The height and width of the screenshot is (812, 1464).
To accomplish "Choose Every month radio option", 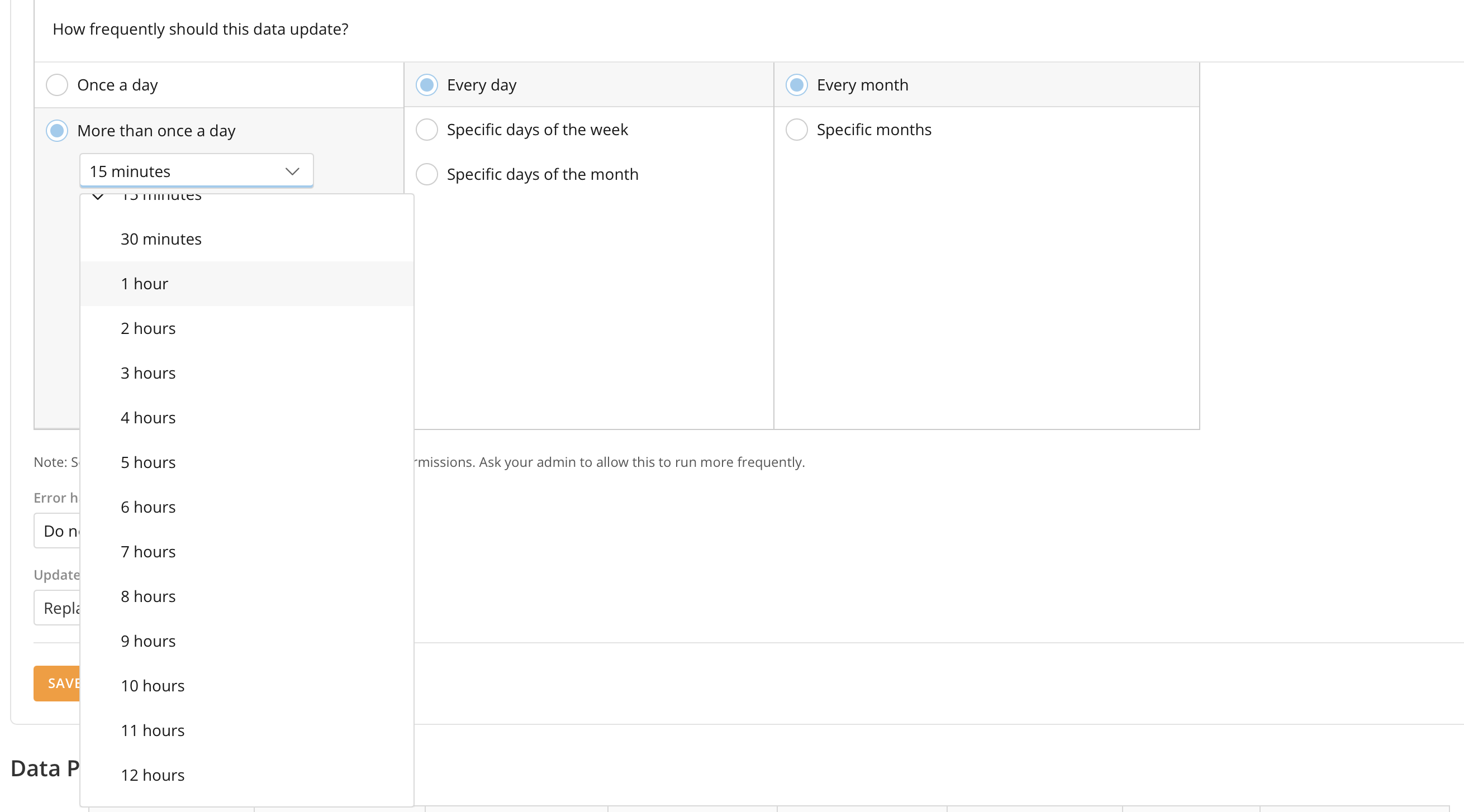I will pos(796,85).
